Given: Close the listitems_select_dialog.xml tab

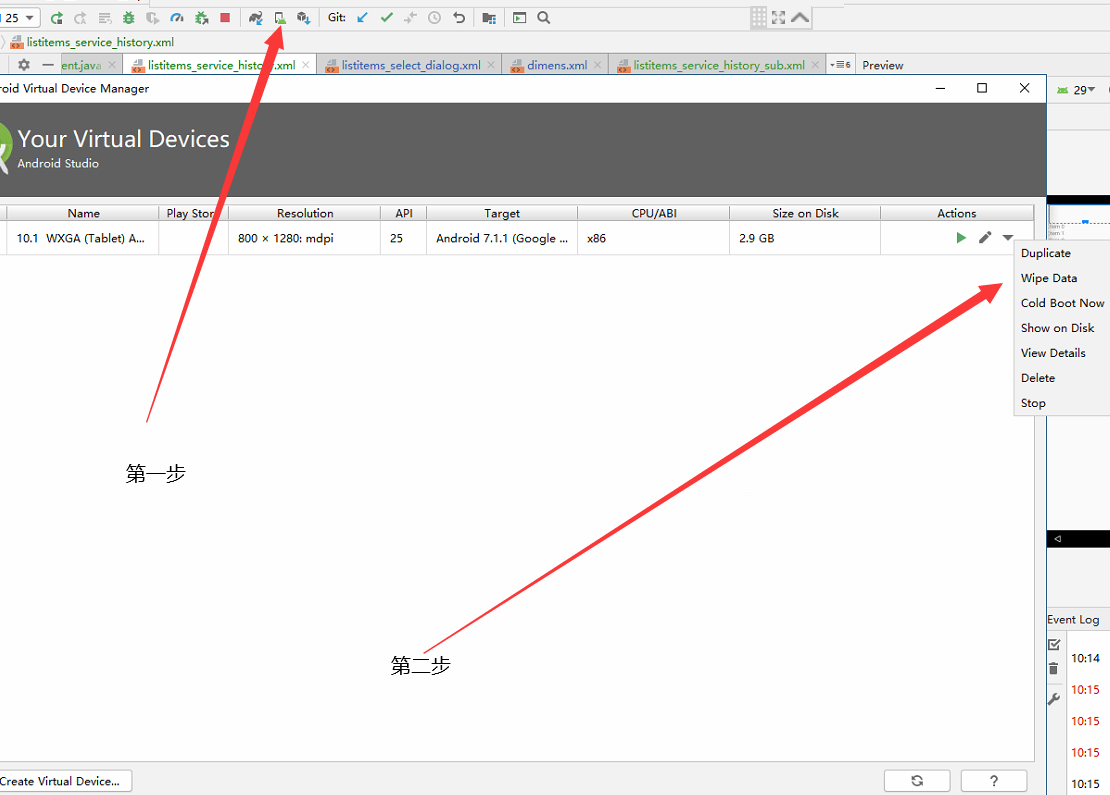Looking at the screenshot, I should click(491, 65).
